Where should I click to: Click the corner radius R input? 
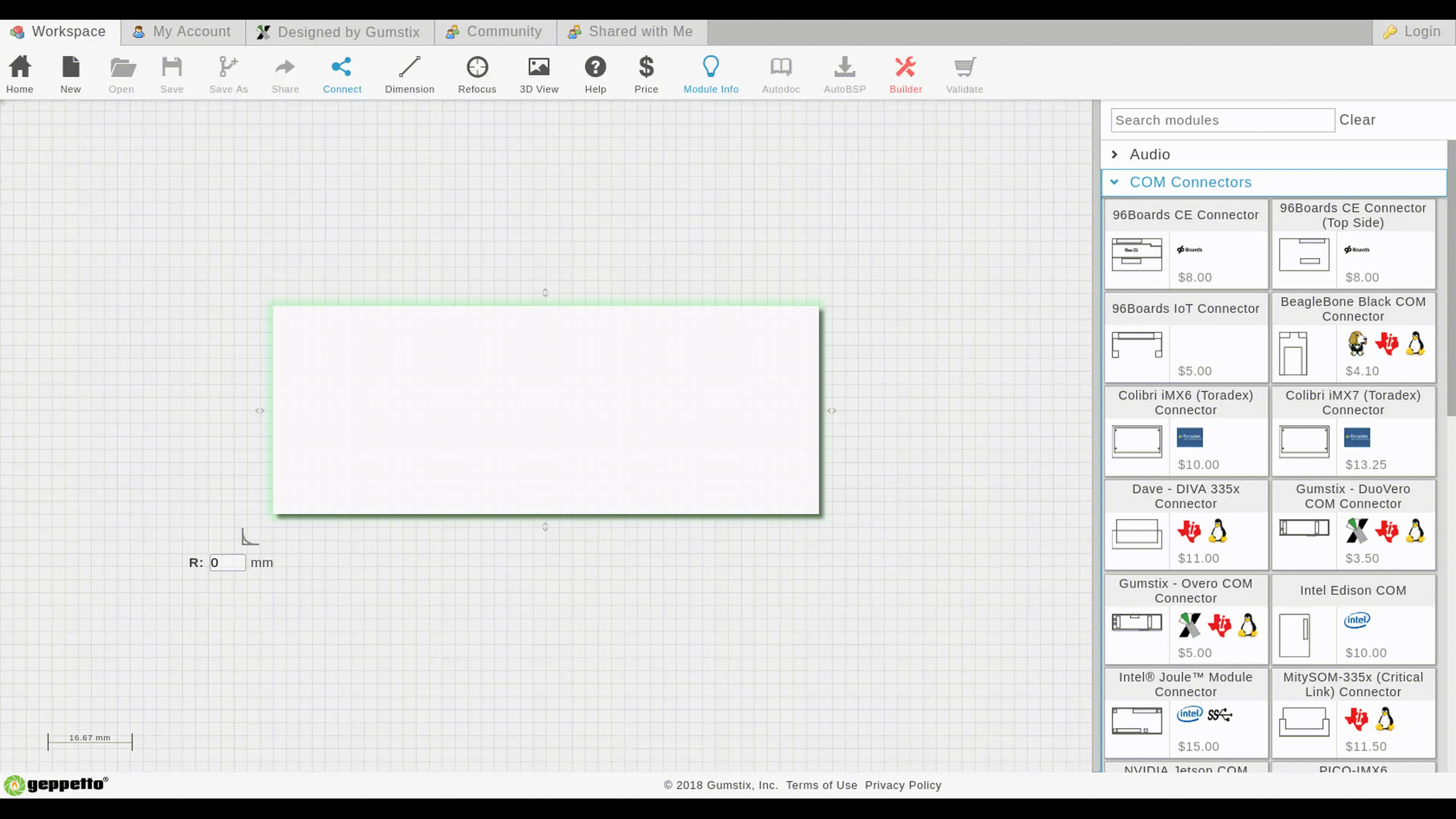[x=228, y=562]
